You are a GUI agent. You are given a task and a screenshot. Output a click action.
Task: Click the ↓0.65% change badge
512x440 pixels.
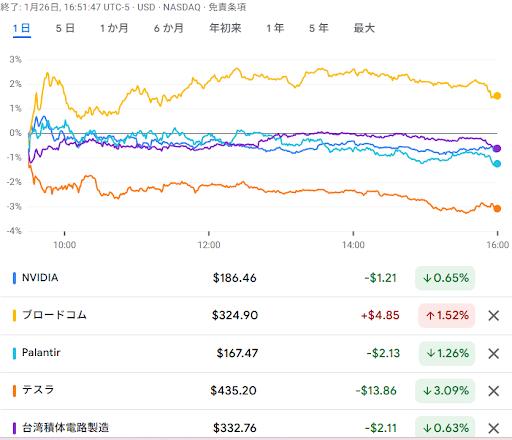(445, 278)
